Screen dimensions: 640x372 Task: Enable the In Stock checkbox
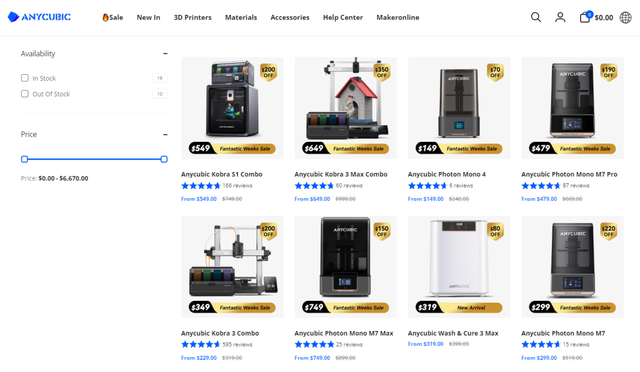pyautogui.click(x=25, y=78)
